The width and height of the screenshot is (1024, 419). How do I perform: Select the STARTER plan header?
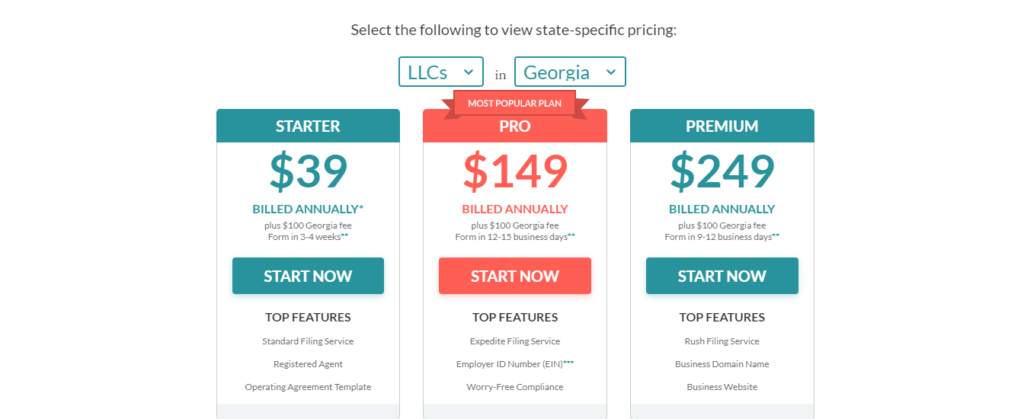[x=308, y=126]
